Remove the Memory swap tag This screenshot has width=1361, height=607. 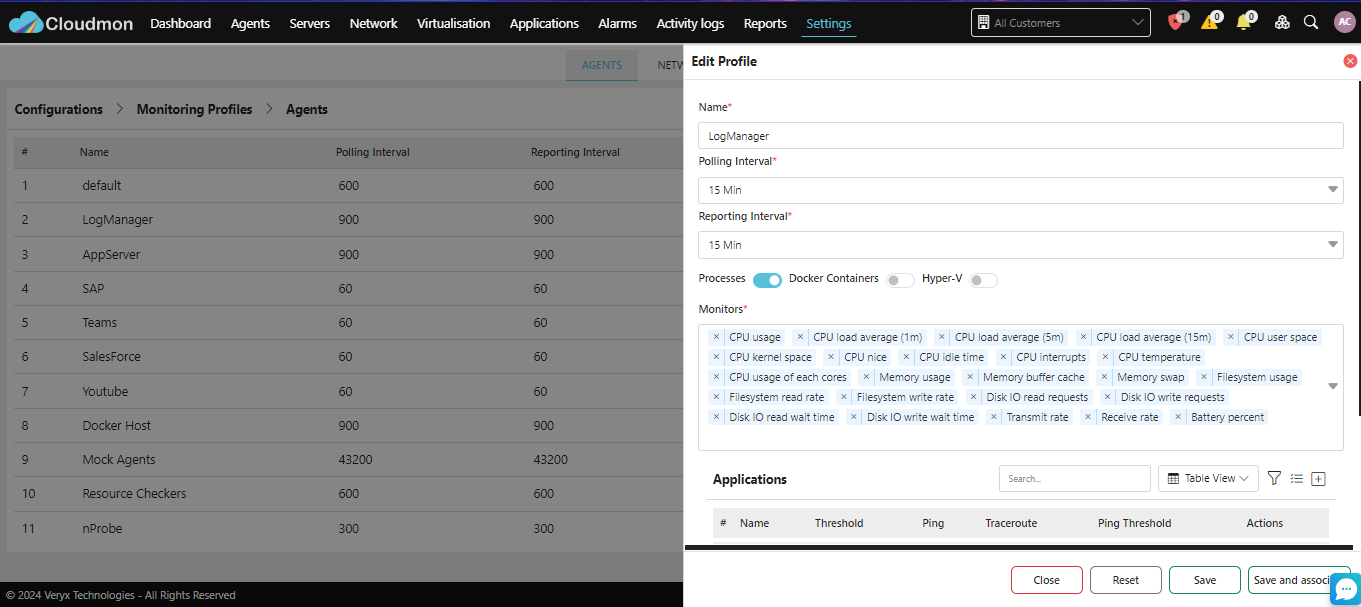(1104, 377)
